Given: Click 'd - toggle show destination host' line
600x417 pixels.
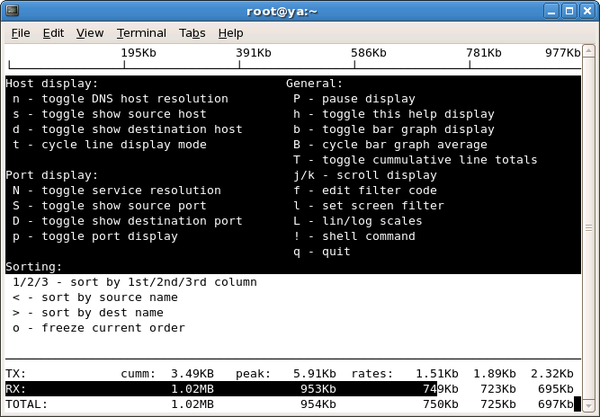Looking at the screenshot, I should (127, 129).
